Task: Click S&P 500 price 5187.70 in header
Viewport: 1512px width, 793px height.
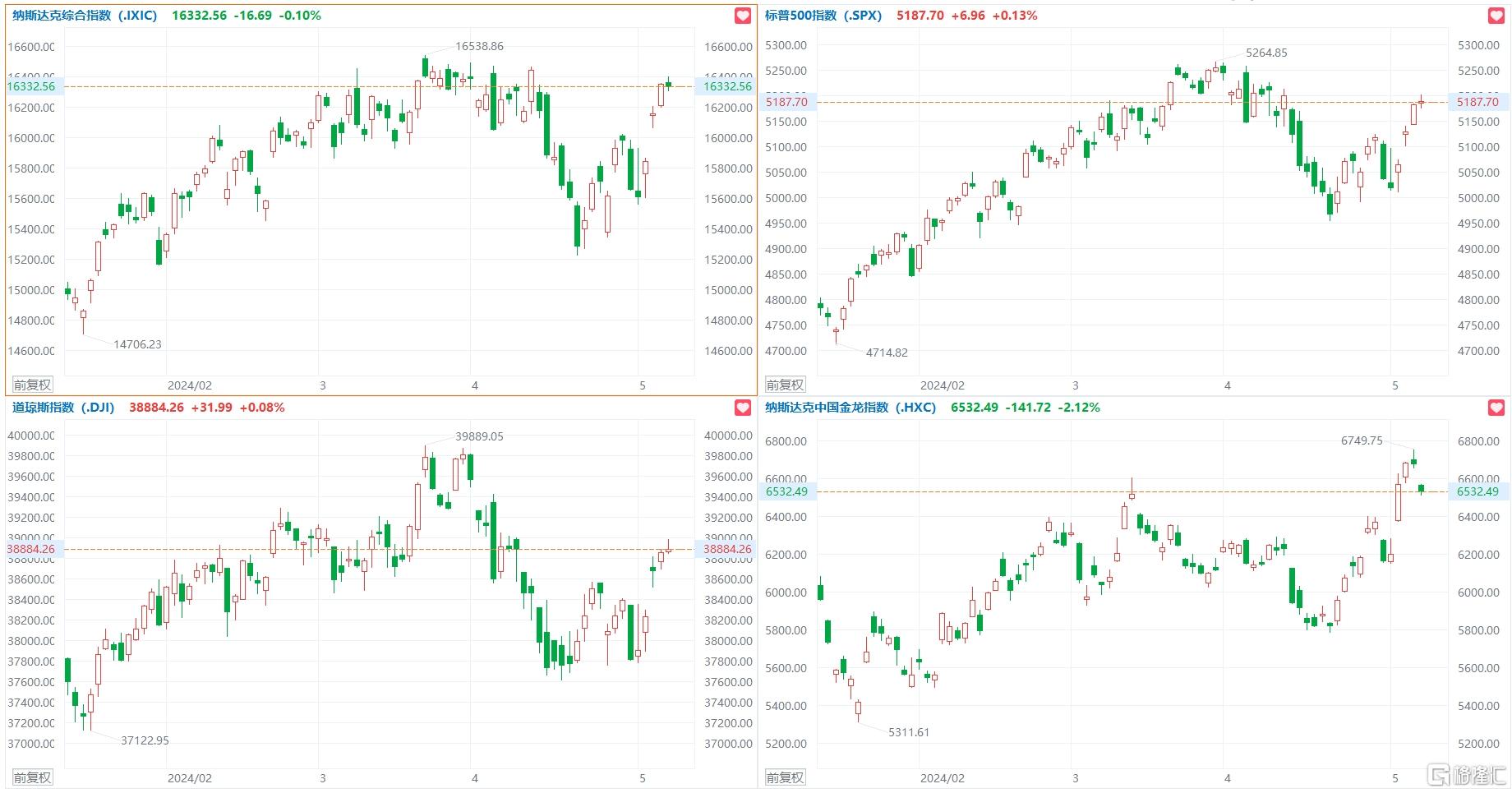Action: tap(920, 16)
